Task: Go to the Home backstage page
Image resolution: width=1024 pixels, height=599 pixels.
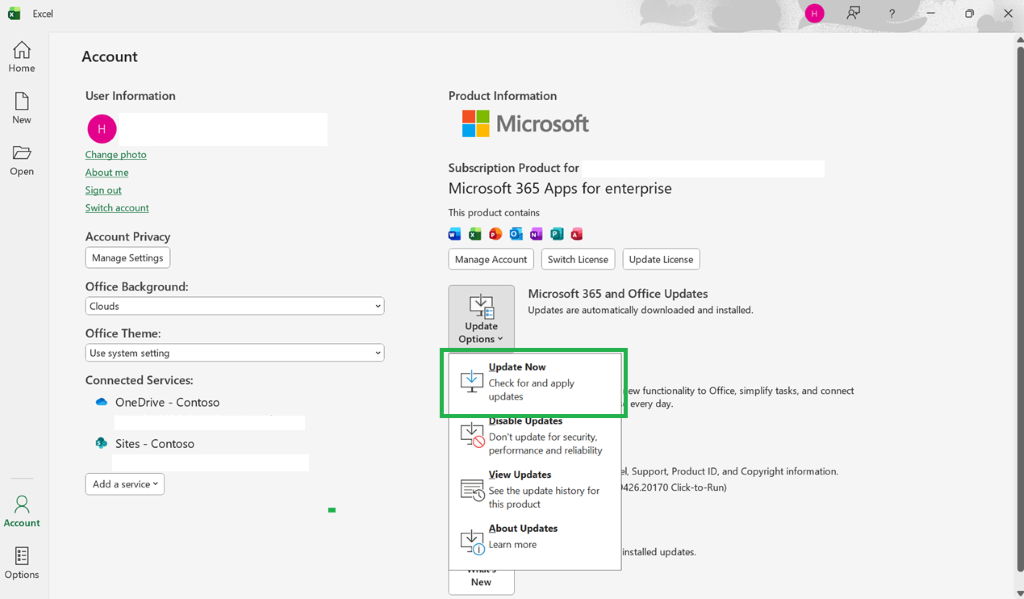Action: click(x=22, y=57)
